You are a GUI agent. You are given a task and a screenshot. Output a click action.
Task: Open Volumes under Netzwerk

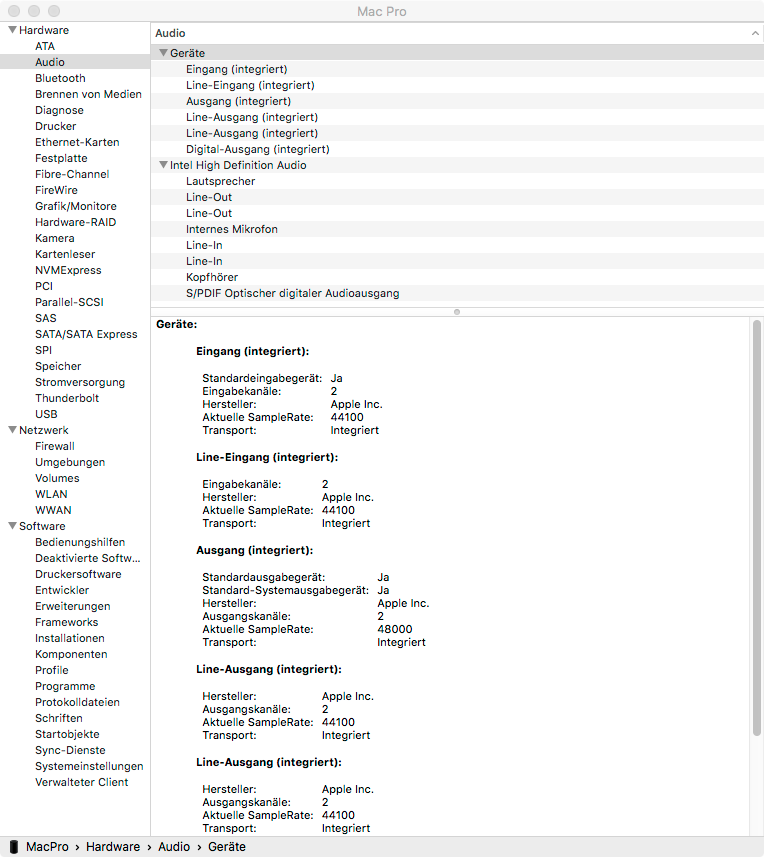tap(57, 478)
